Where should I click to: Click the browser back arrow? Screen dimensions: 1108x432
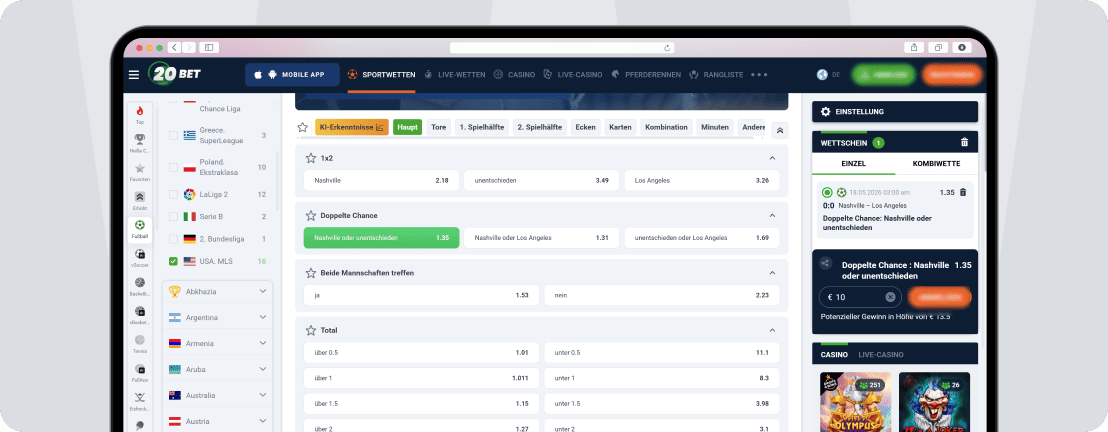[175, 47]
